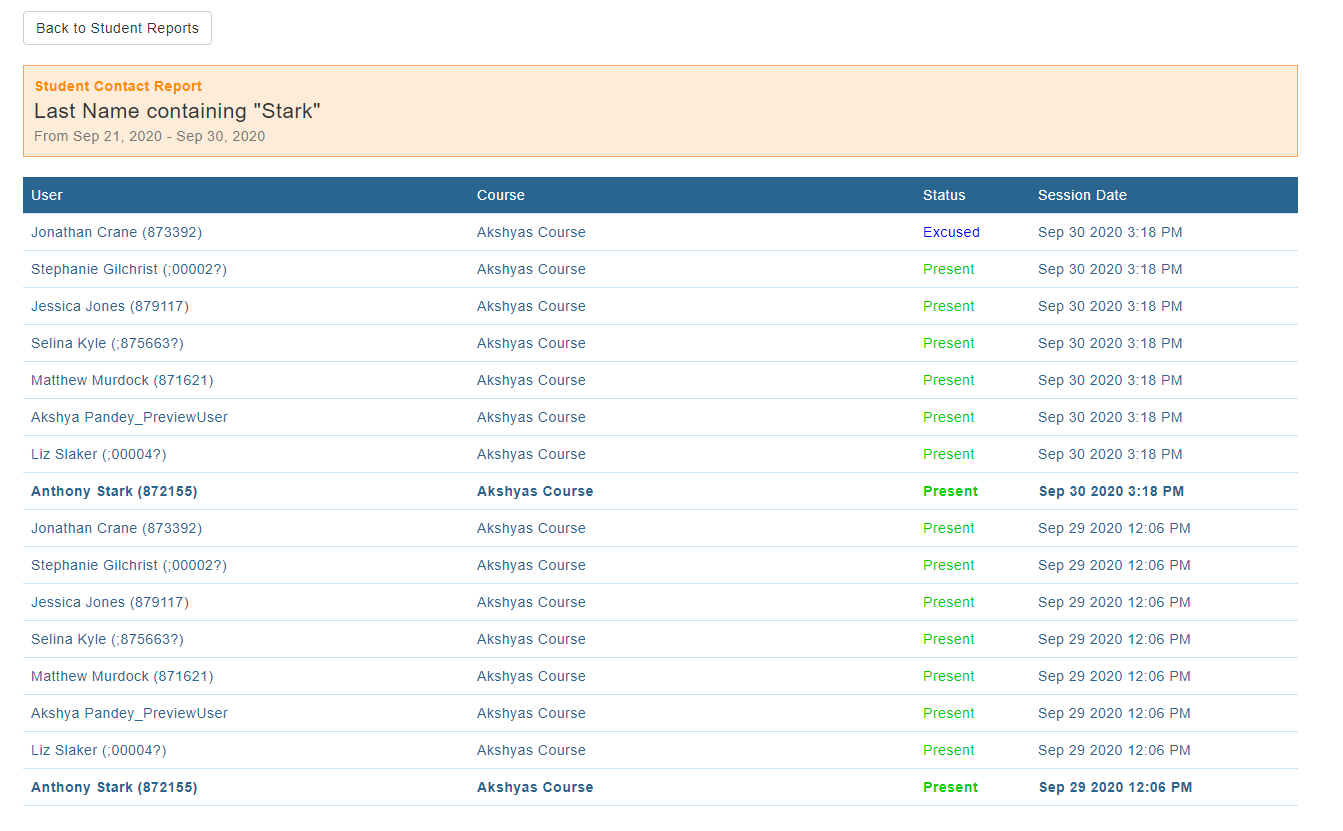Click Selina Kyle in the Sep 29 session
This screenshot has height=831, width=1343.
107,639
